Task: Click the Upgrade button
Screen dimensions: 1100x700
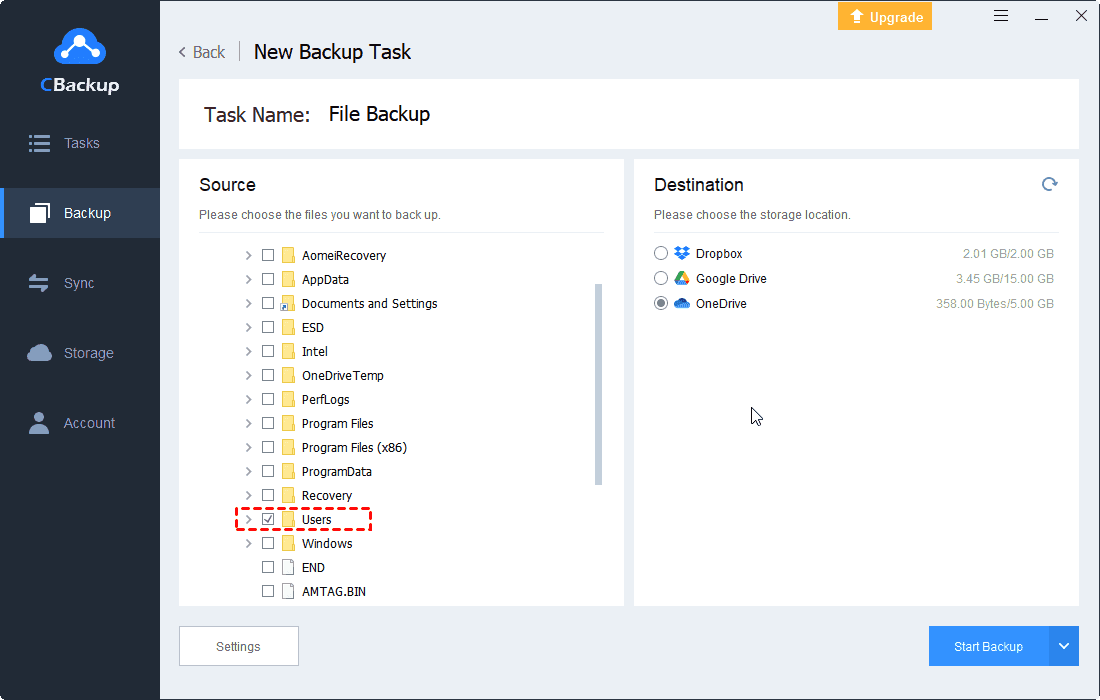Action: click(884, 16)
